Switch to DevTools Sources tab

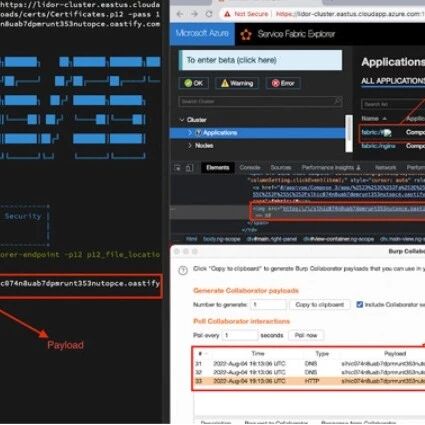click(x=281, y=168)
